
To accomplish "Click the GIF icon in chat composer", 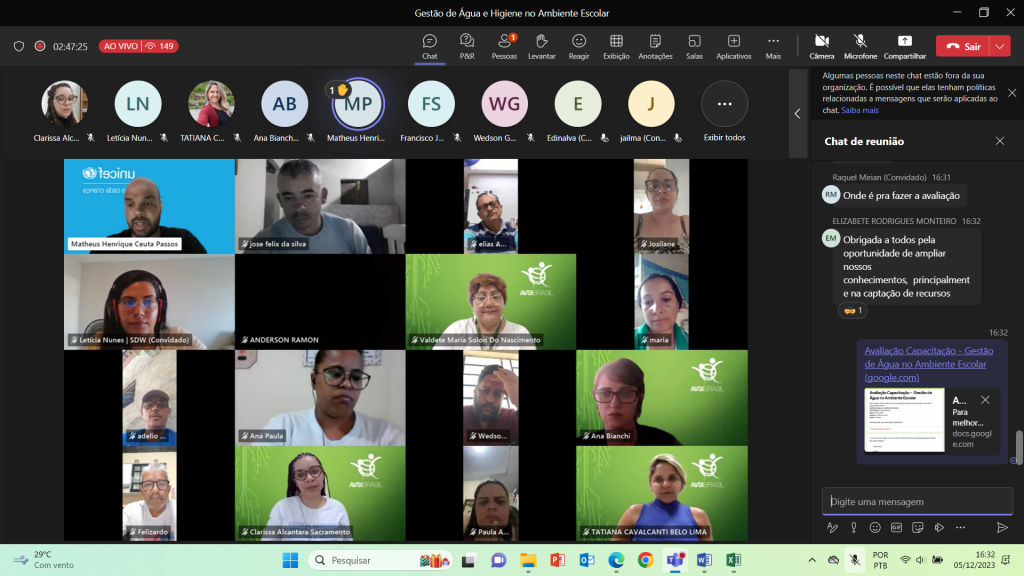I will coord(896,527).
